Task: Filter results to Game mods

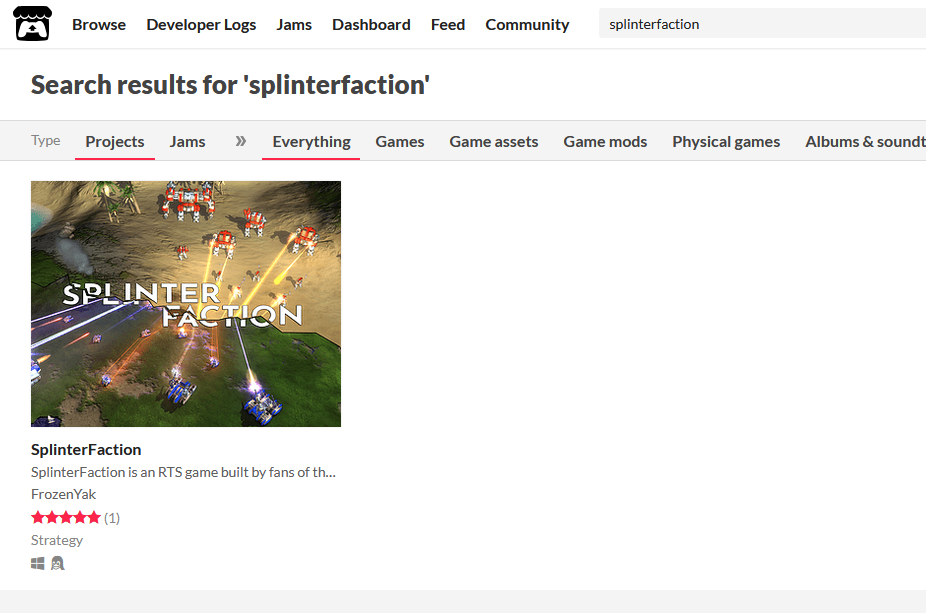Action: click(x=605, y=141)
